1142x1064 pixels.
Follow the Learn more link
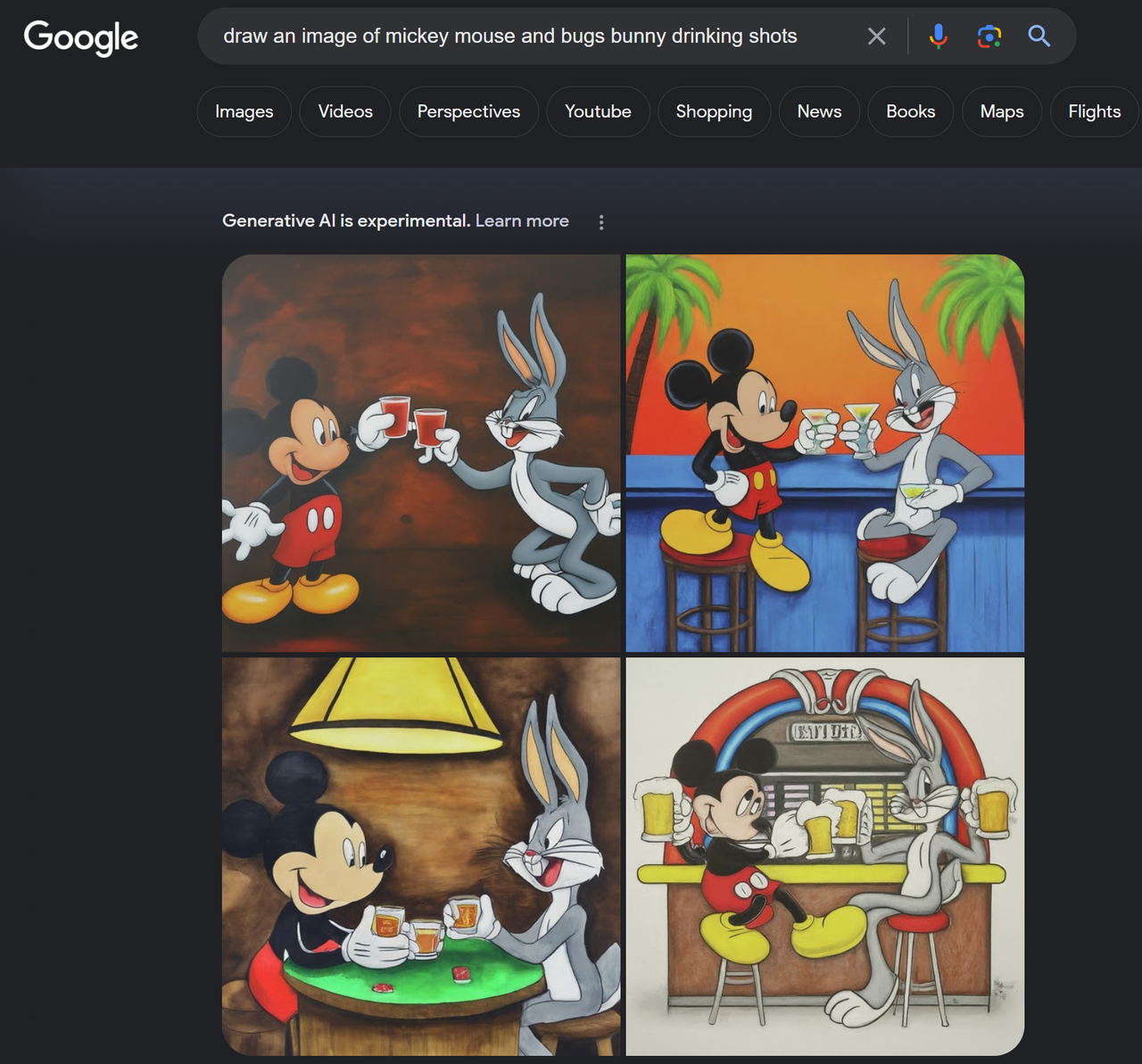(x=522, y=221)
